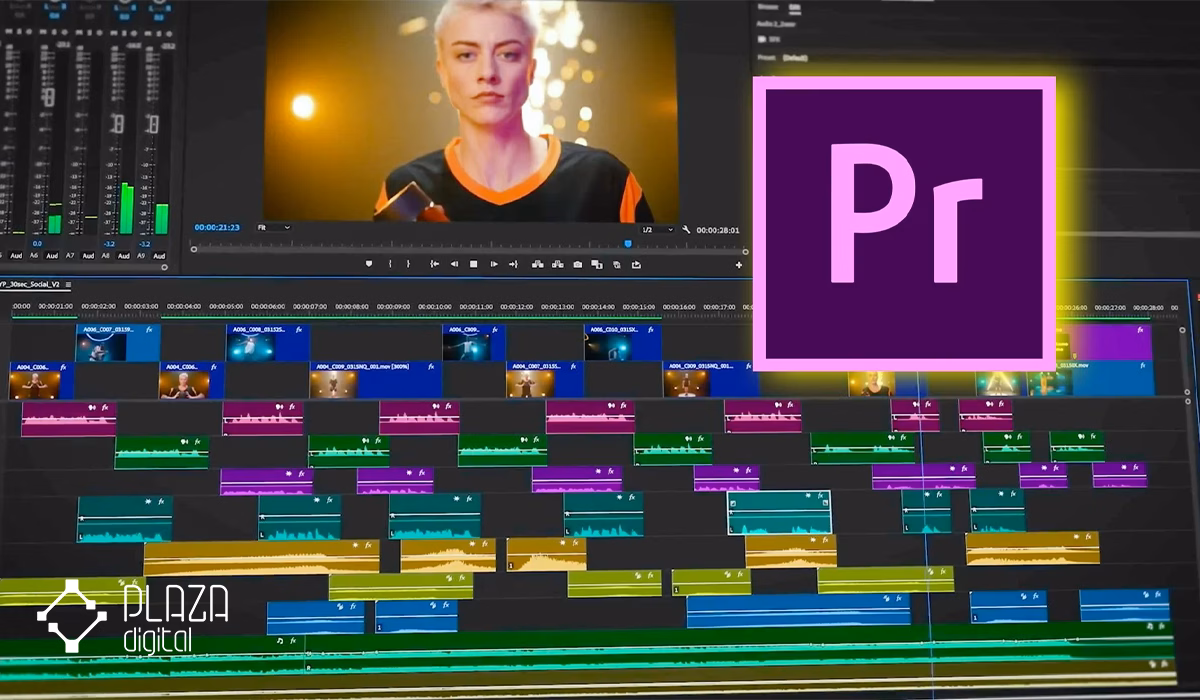Click the Go to Out point button
The width and height of the screenshot is (1200, 700).
pyautogui.click(x=513, y=264)
